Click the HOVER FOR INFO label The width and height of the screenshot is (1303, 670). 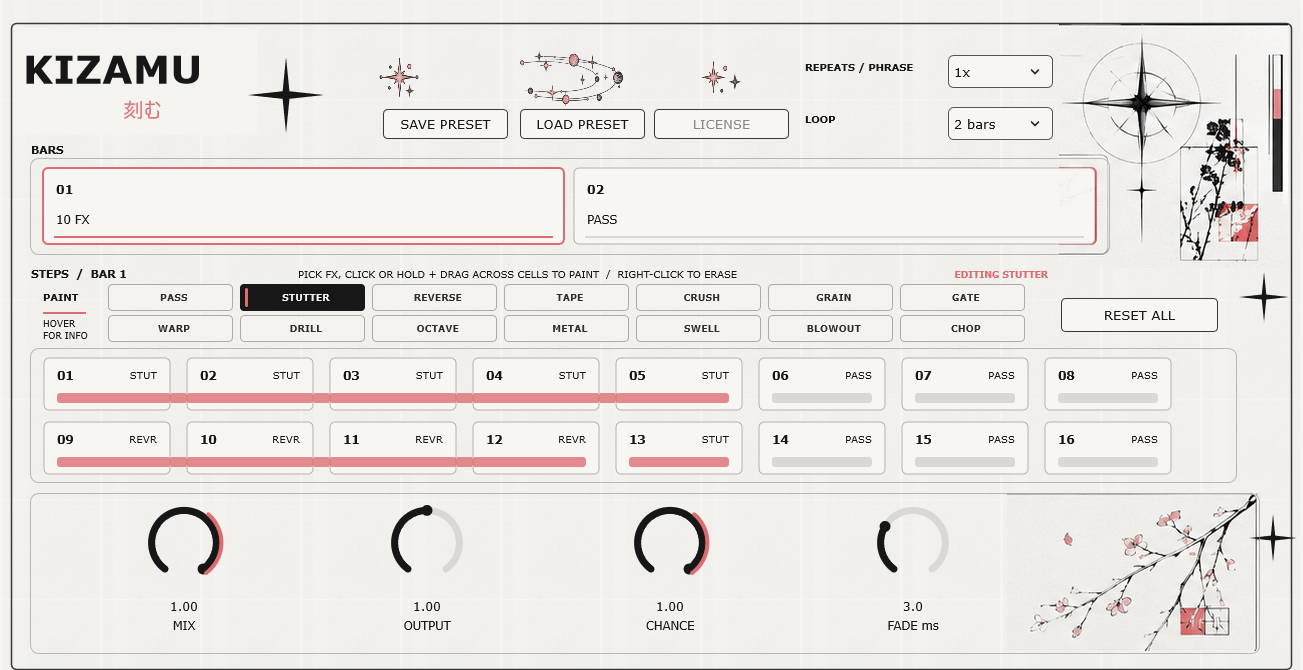pos(66,330)
